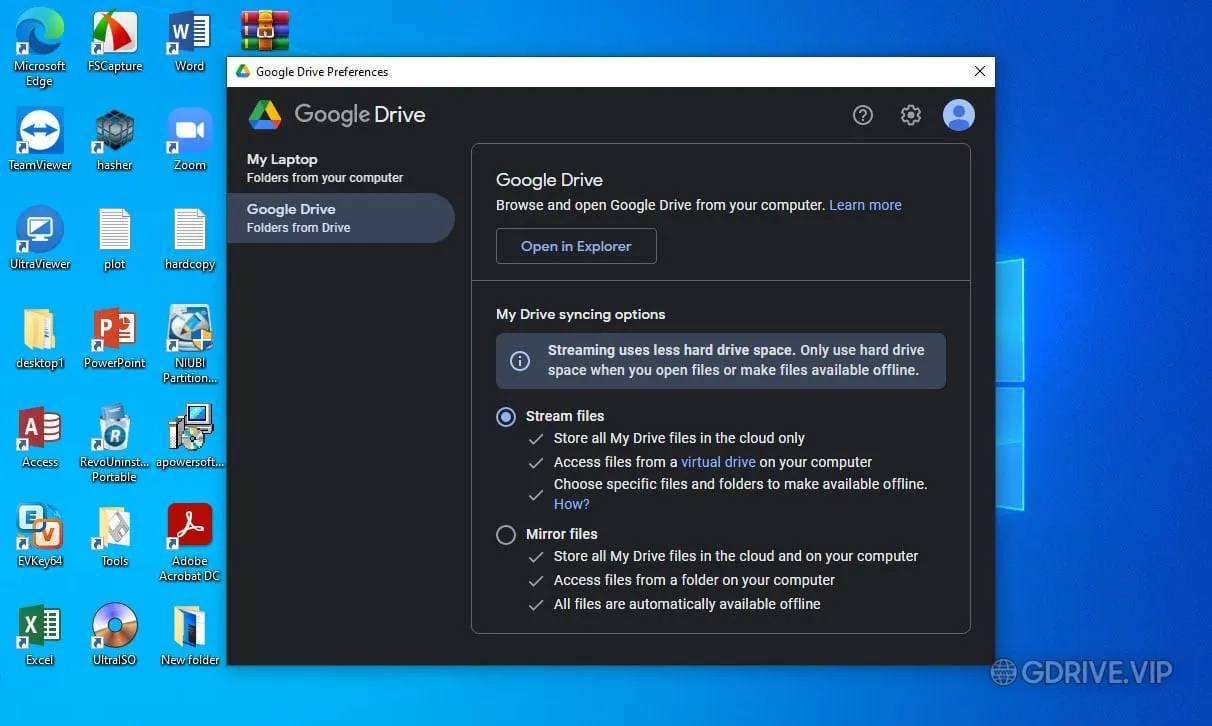Click the help question mark icon

coord(862,115)
